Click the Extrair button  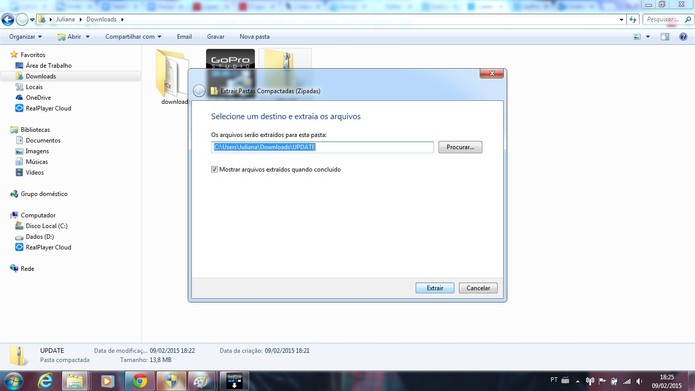(x=435, y=288)
